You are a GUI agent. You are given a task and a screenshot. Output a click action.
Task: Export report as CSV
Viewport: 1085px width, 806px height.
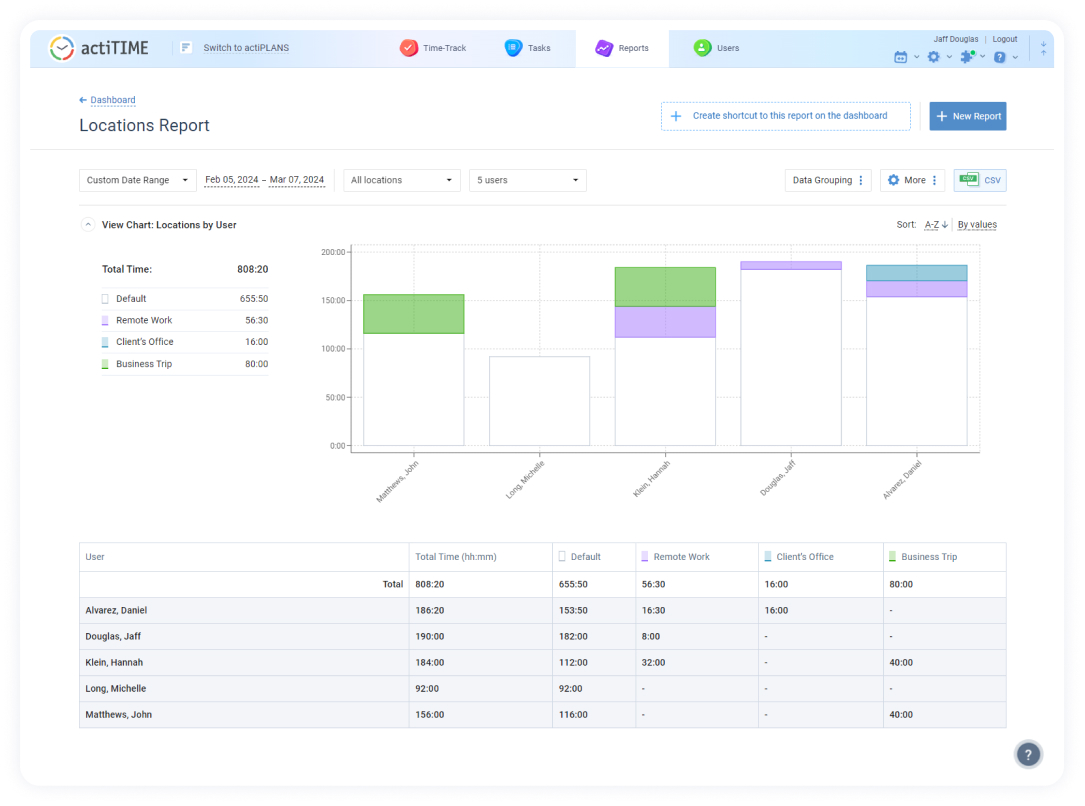point(980,180)
